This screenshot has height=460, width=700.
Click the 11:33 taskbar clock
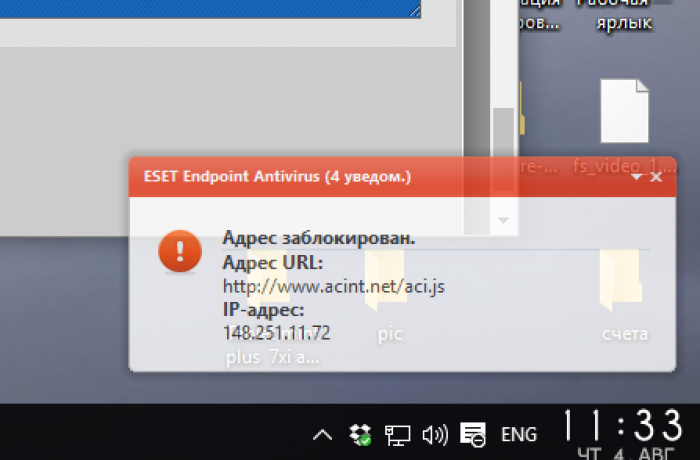click(x=624, y=427)
